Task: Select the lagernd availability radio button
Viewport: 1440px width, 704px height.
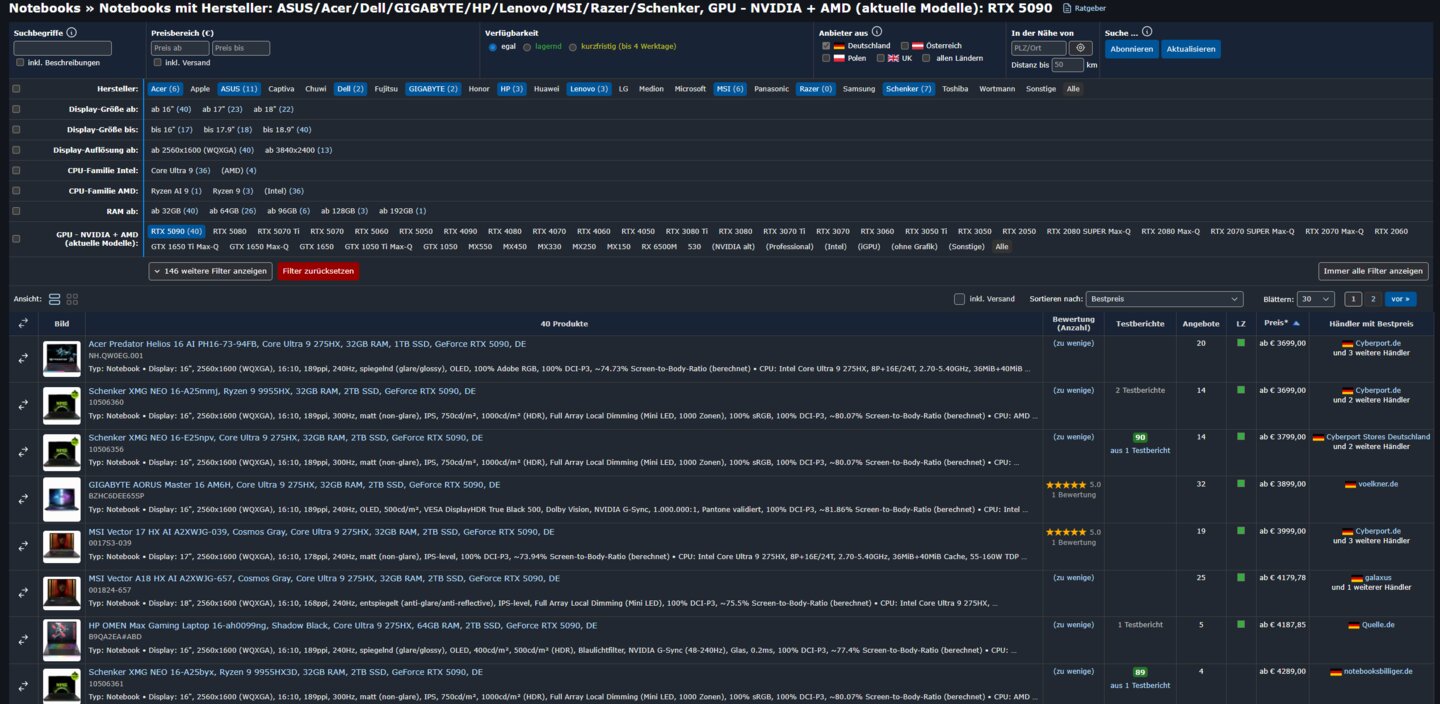Action: coord(528,47)
